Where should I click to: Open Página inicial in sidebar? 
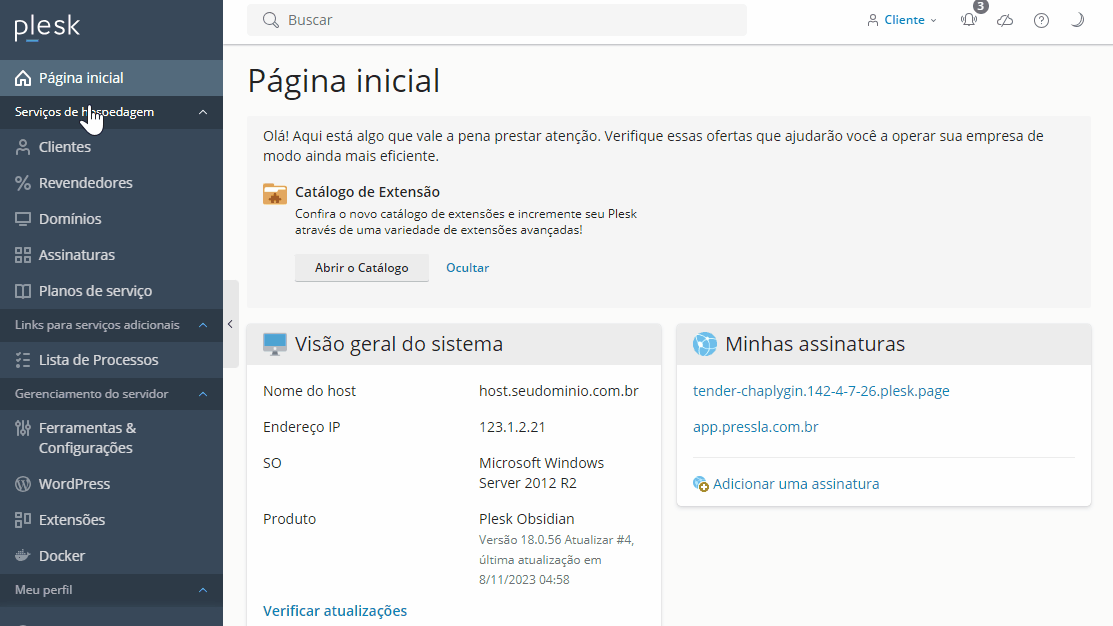click(111, 78)
